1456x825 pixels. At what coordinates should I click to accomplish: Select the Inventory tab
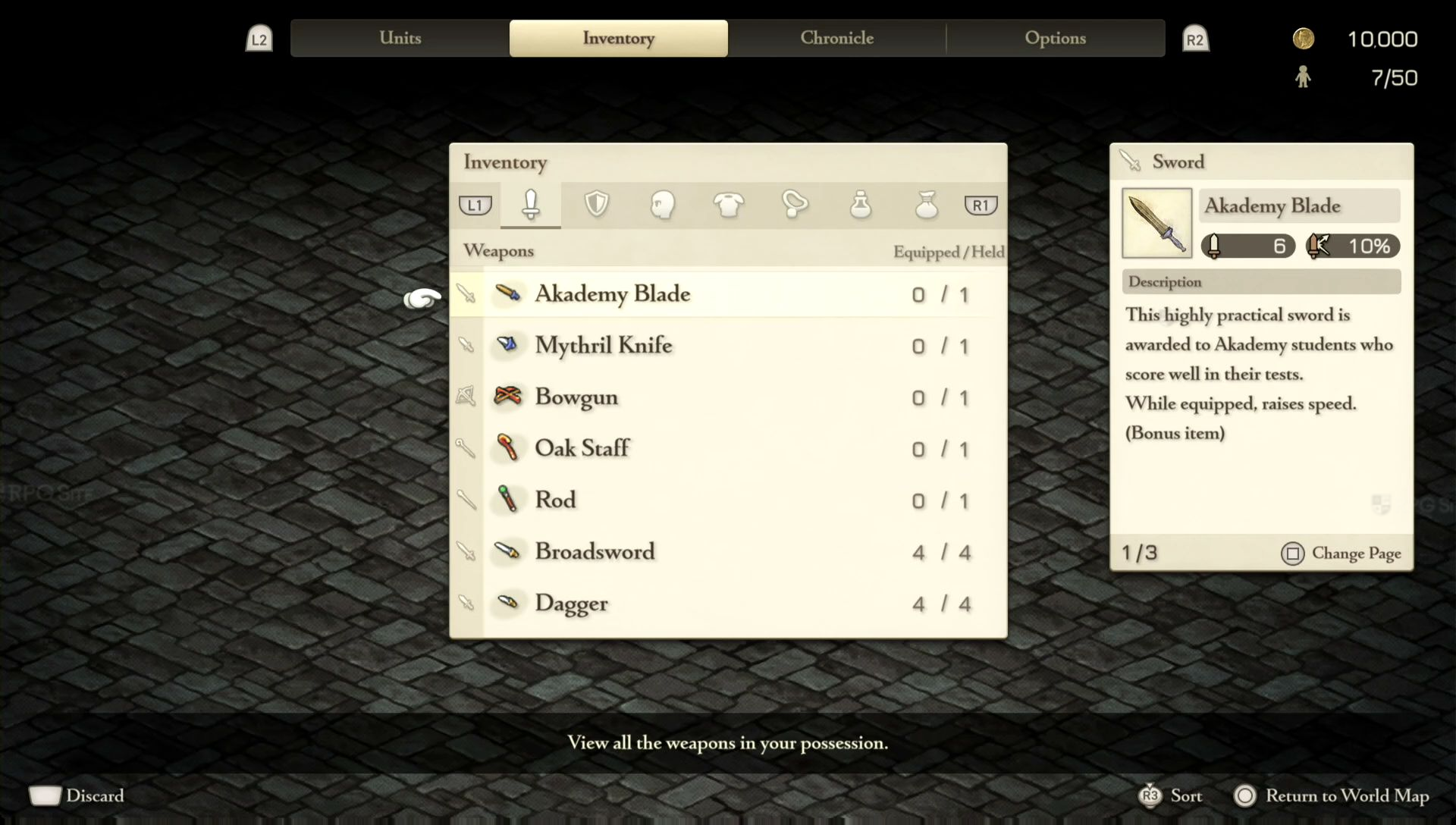pos(618,38)
